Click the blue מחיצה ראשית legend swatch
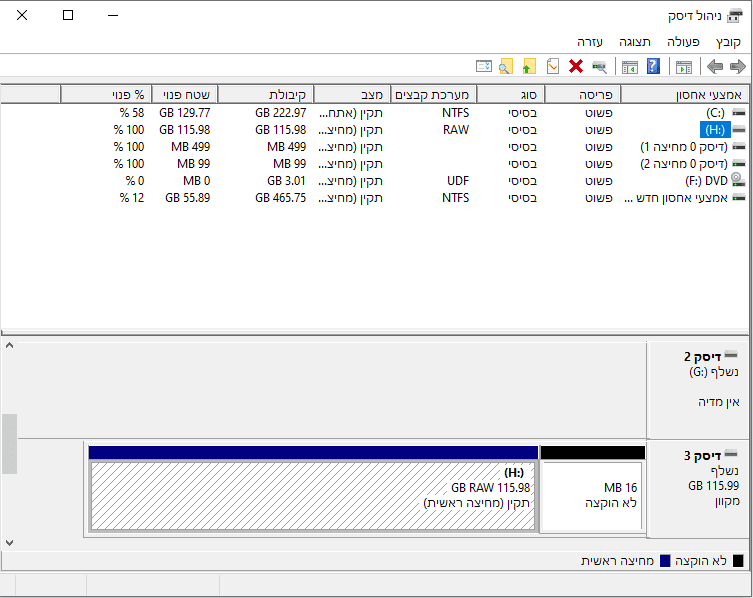The height and width of the screenshot is (598, 753). (665, 561)
